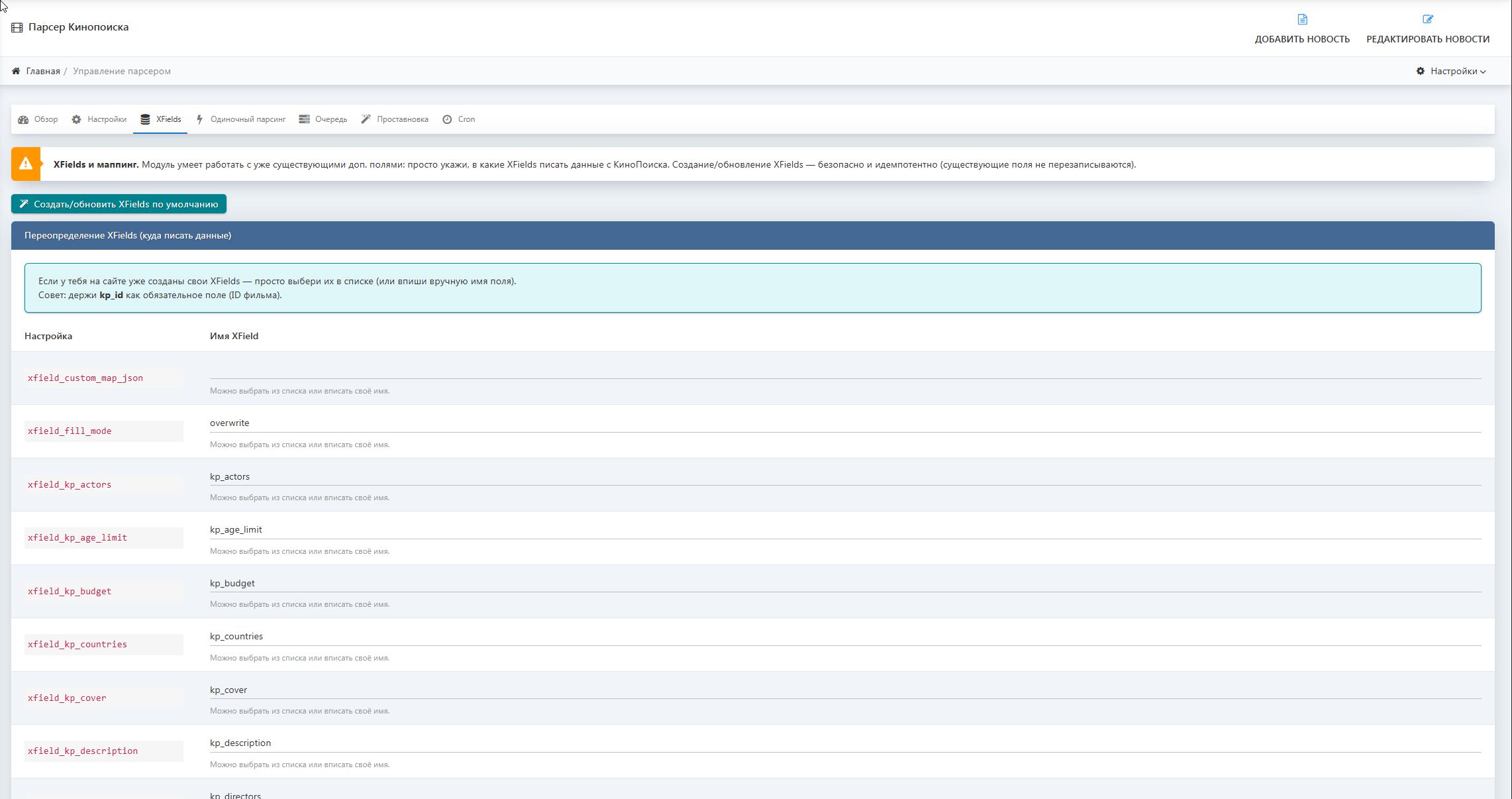Screen dimensions: 1512x799
Task: Click the film icon beside Парсер Кинопоиска
Action: [x=17, y=27]
